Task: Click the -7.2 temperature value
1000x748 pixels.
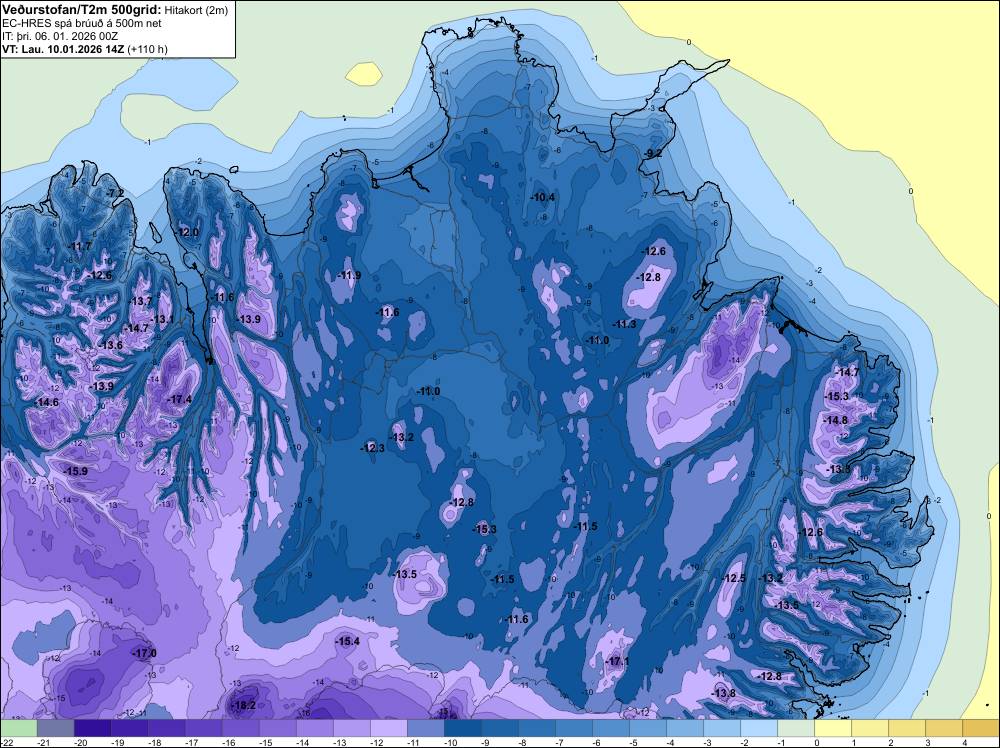Action: coord(114,193)
